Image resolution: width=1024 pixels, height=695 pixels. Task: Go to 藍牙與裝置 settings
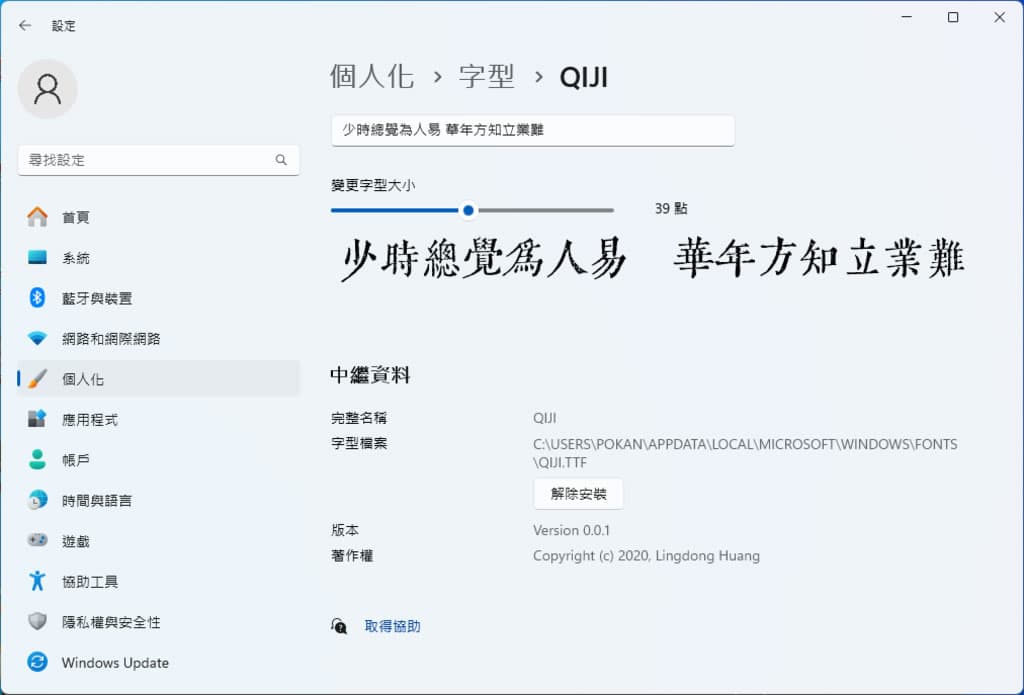pyautogui.click(x=159, y=298)
